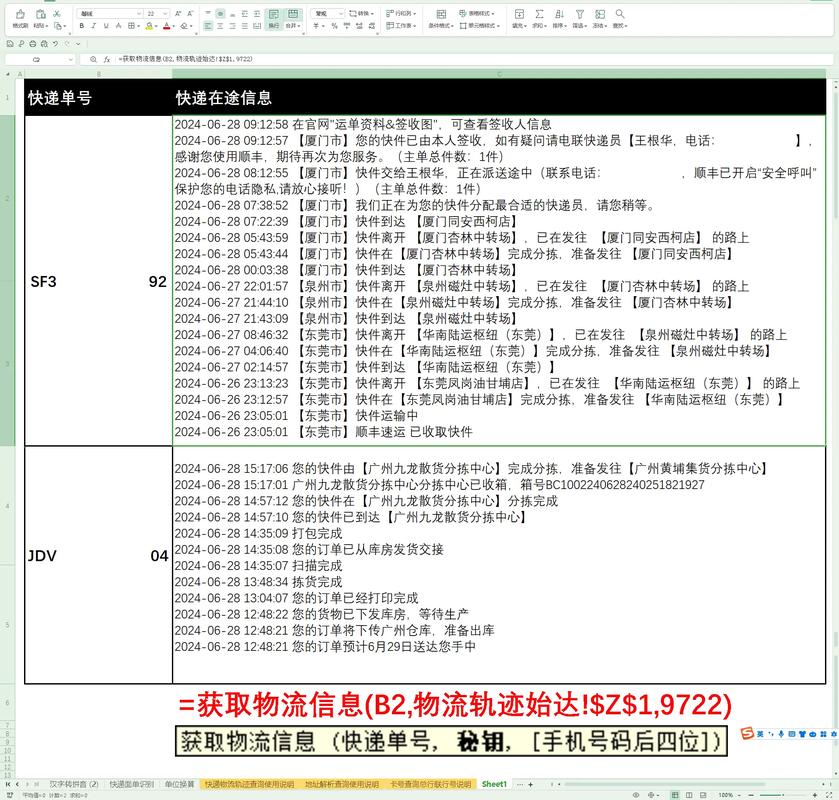This screenshot has height=800, width=839.
Task: Click decrease indent icon
Action: click(245, 13)
